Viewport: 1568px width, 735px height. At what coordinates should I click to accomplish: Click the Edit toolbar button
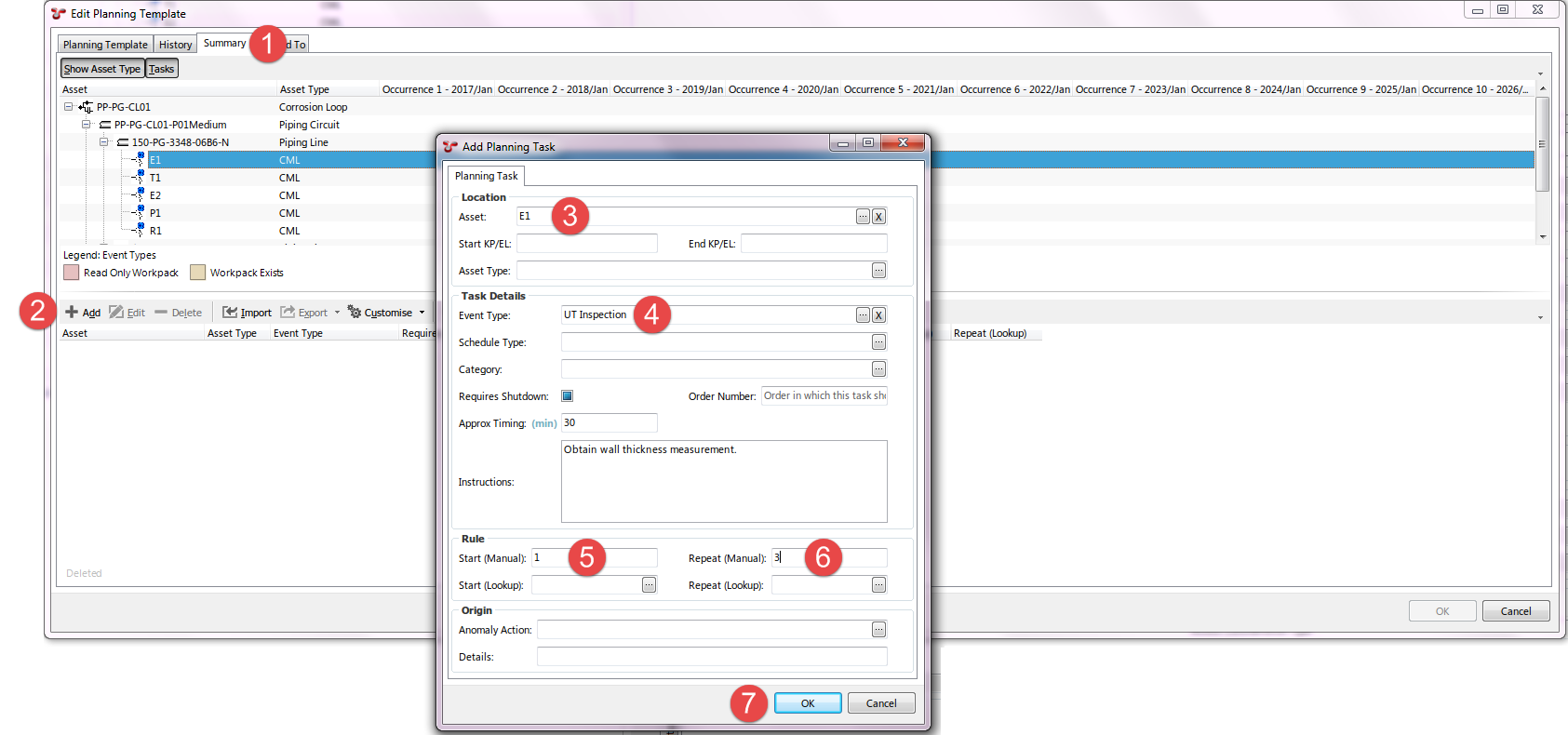[x=127, y=313]
